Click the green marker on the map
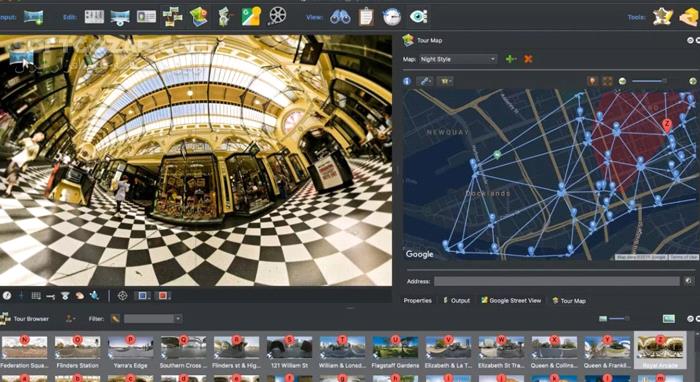This screenshot has width=700, height=382. tap(497, 155)
